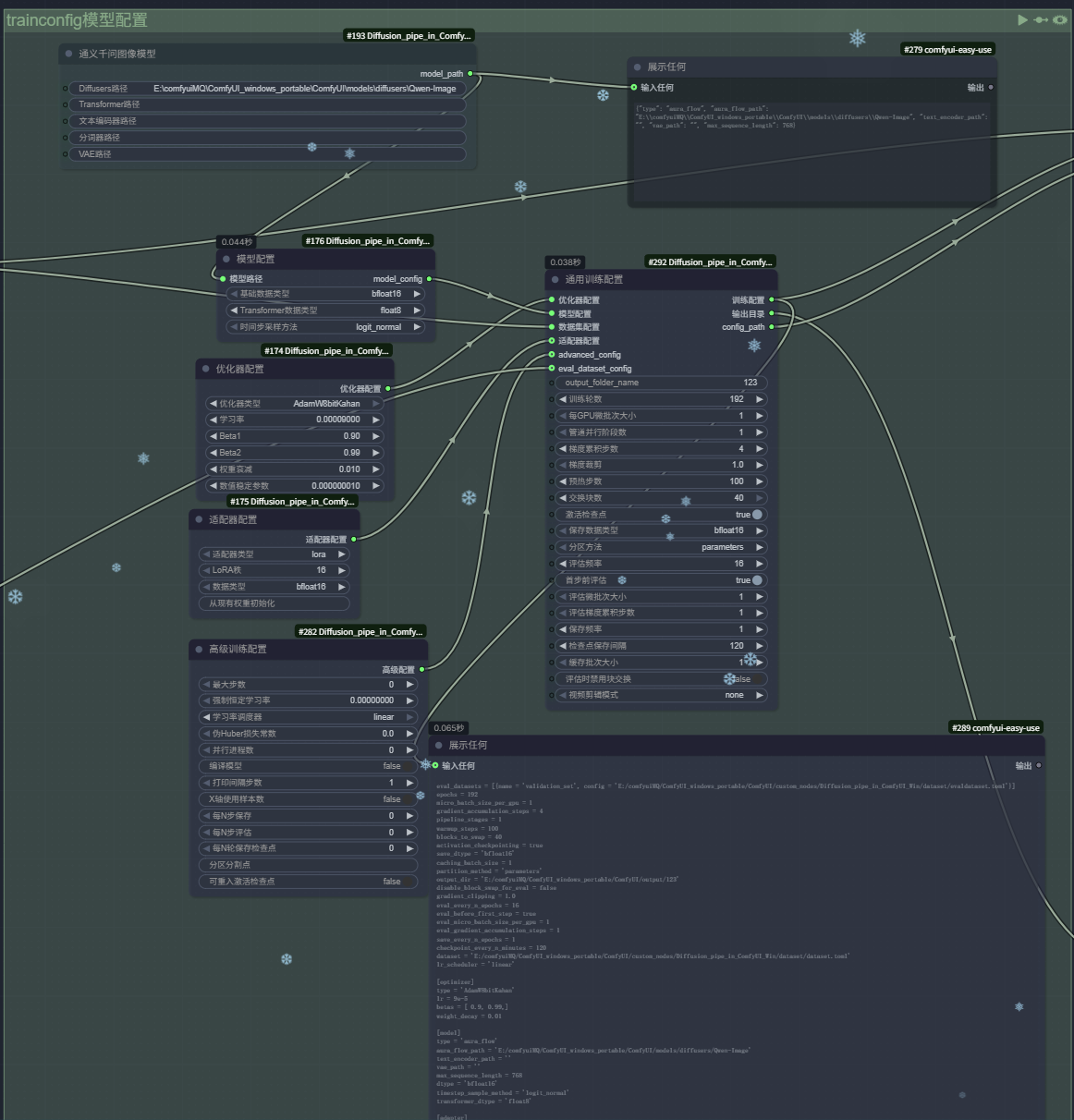The height and width of the screenshot is (1120, 1074).
Task: Decrease 学习率 with left arrow
Action: [214, 420]
